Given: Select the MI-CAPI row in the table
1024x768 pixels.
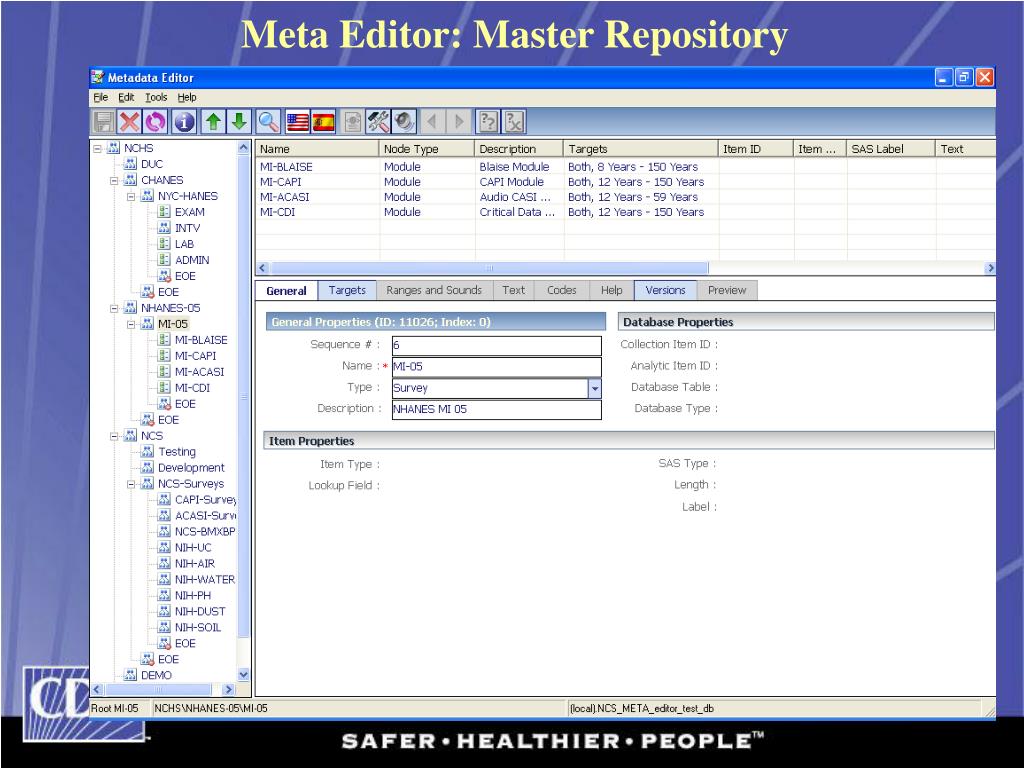Looking at the screenshot, I should [x=625, y=182].
